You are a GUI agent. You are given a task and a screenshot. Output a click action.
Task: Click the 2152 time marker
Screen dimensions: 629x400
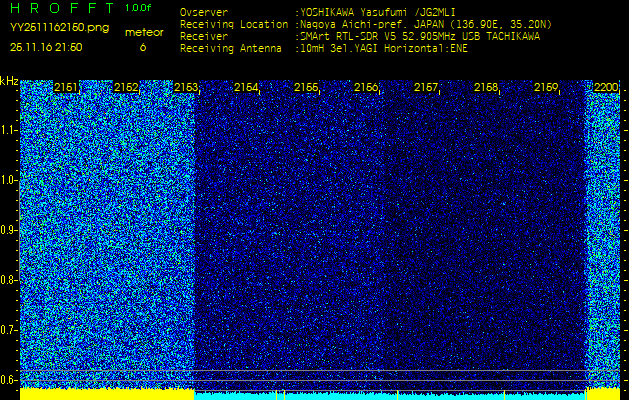(x=126, y=87)
